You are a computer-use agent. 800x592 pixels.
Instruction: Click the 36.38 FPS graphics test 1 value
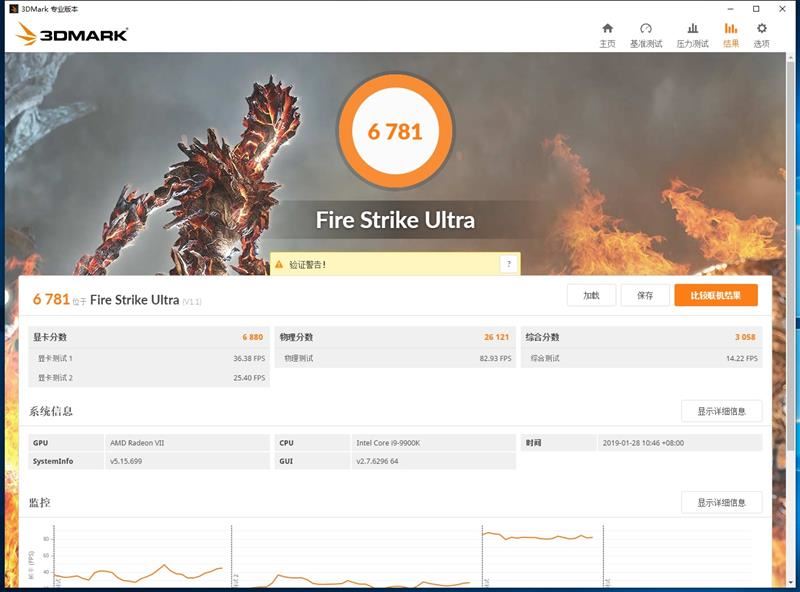point(249,358)
